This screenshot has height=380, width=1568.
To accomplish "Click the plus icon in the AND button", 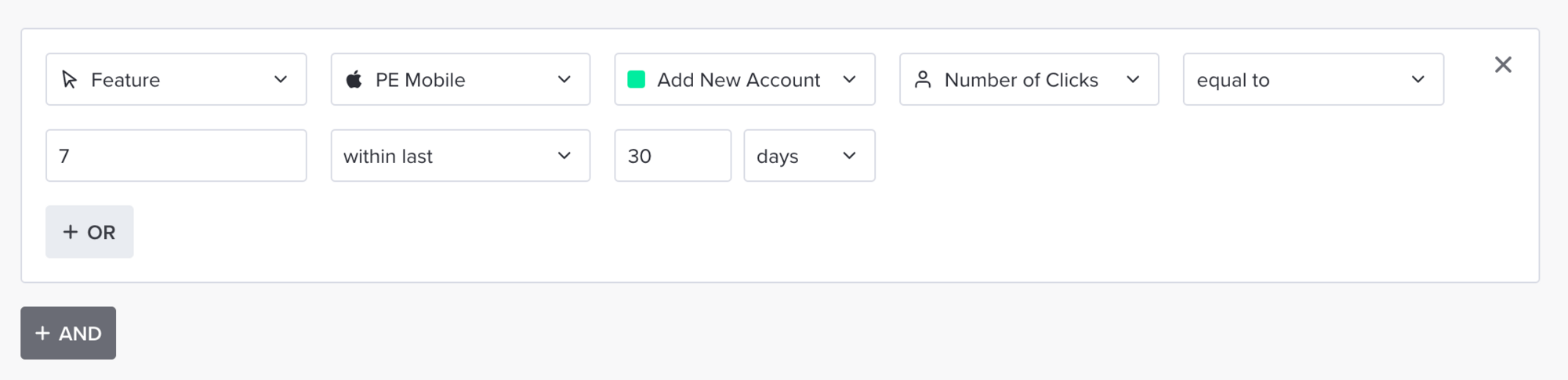I will 42,333.
